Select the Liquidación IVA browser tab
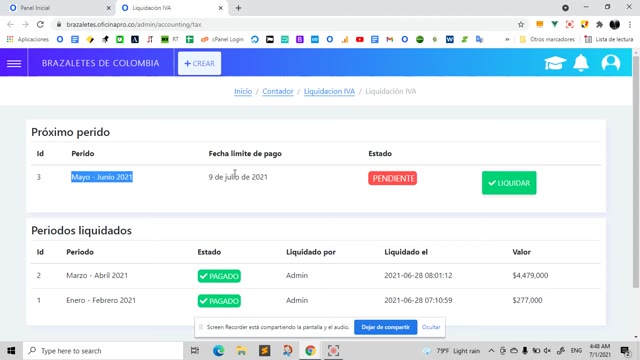 point(171,8)
